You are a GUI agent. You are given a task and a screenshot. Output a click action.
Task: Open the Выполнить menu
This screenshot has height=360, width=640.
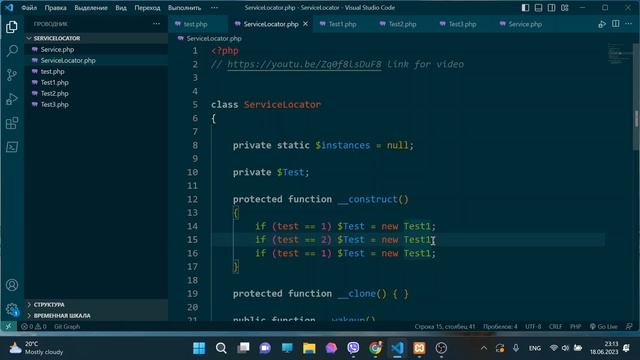(184, 8)
